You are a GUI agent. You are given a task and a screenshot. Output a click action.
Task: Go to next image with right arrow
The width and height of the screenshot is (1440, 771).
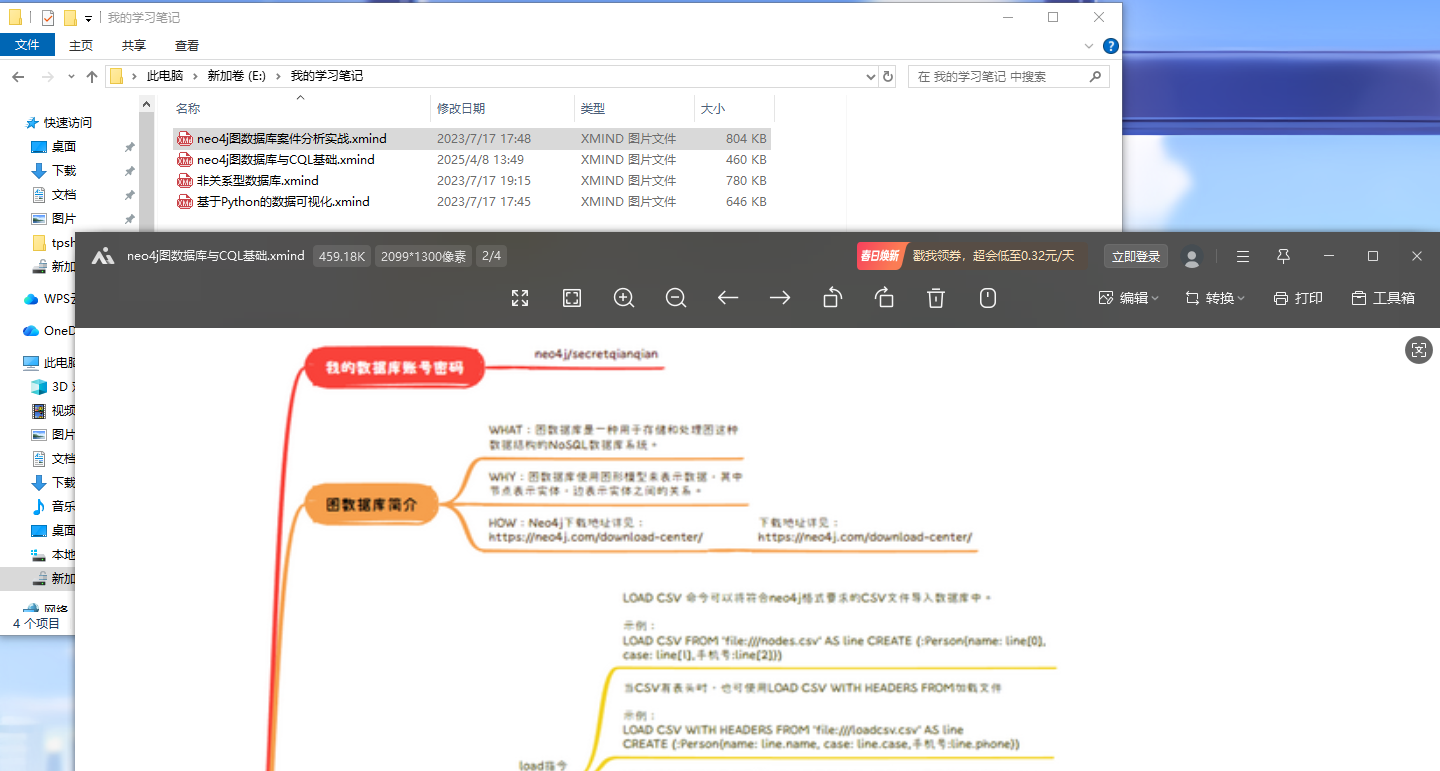coord(780,298)
